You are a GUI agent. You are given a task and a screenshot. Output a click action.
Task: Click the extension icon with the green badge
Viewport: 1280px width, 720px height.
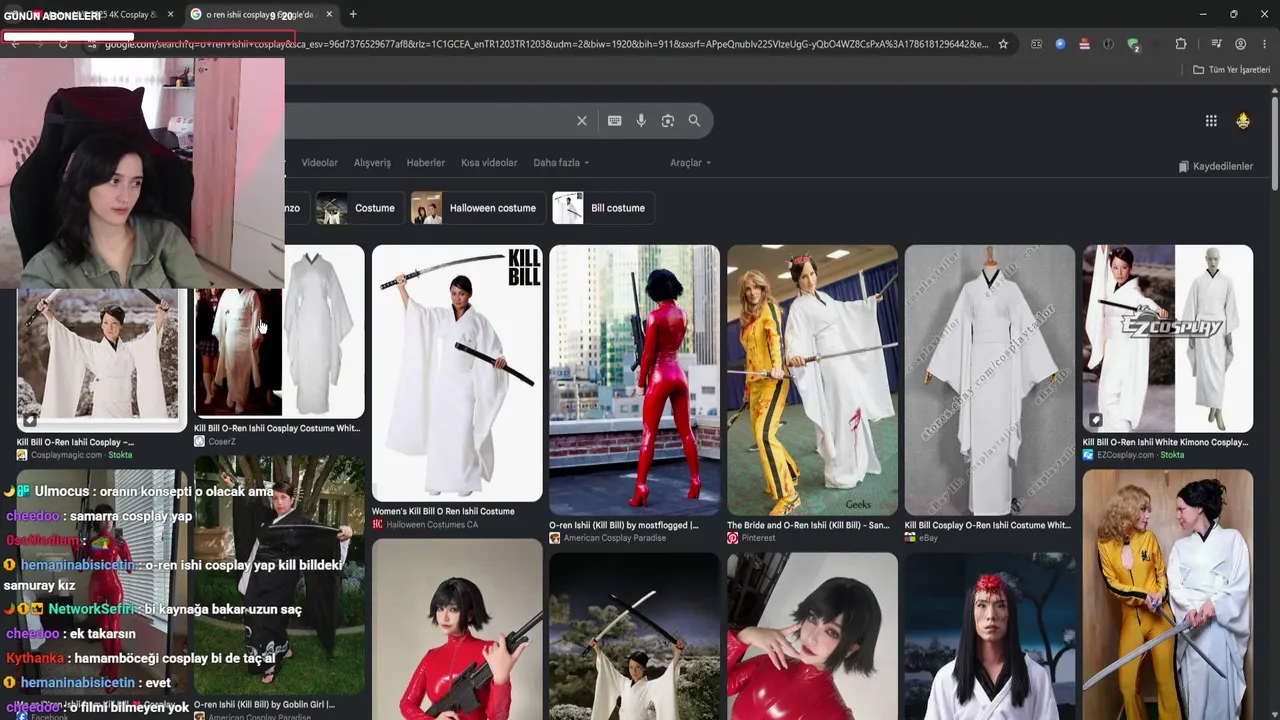1133,44
